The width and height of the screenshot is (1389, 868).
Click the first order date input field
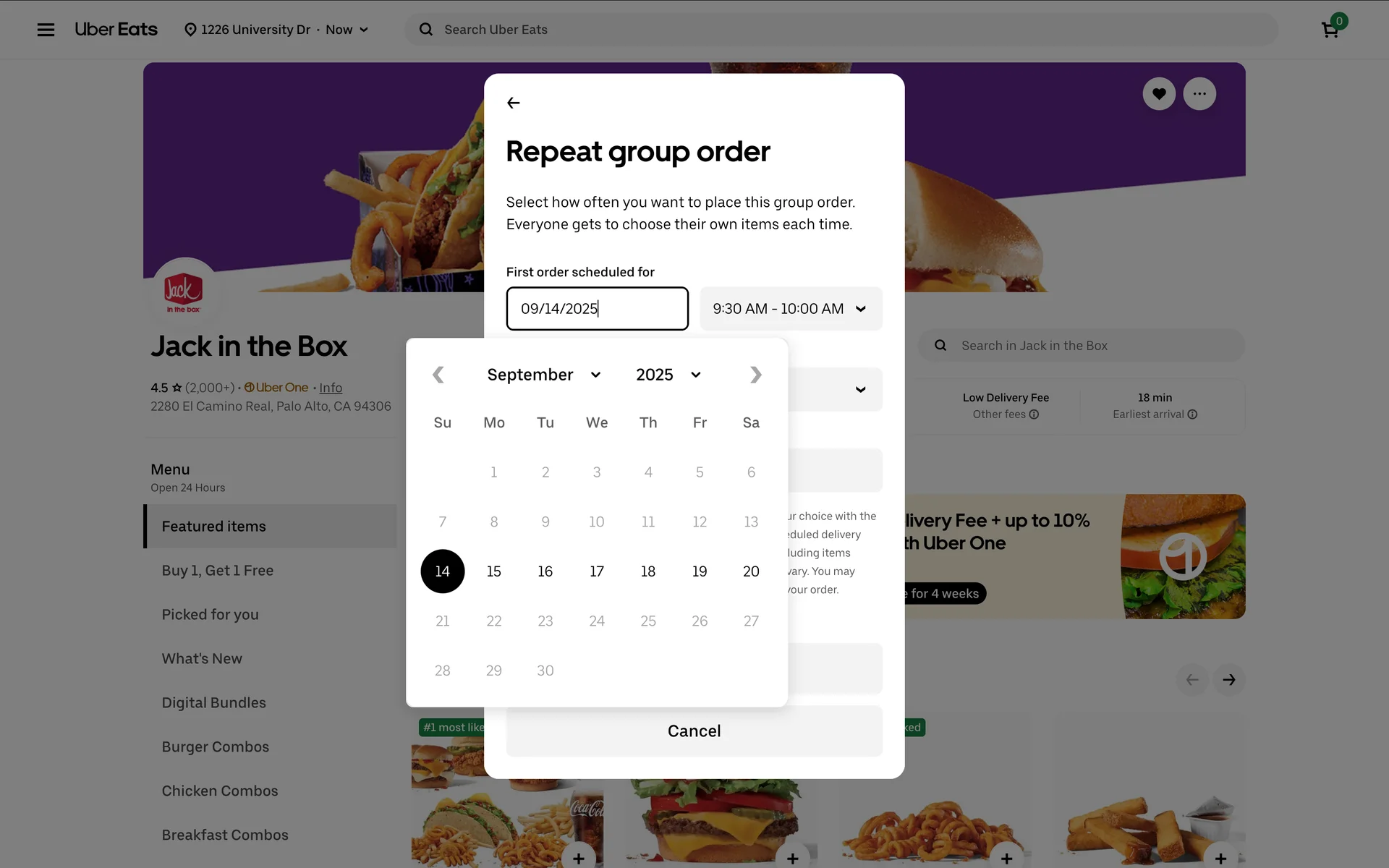point(597,309)
